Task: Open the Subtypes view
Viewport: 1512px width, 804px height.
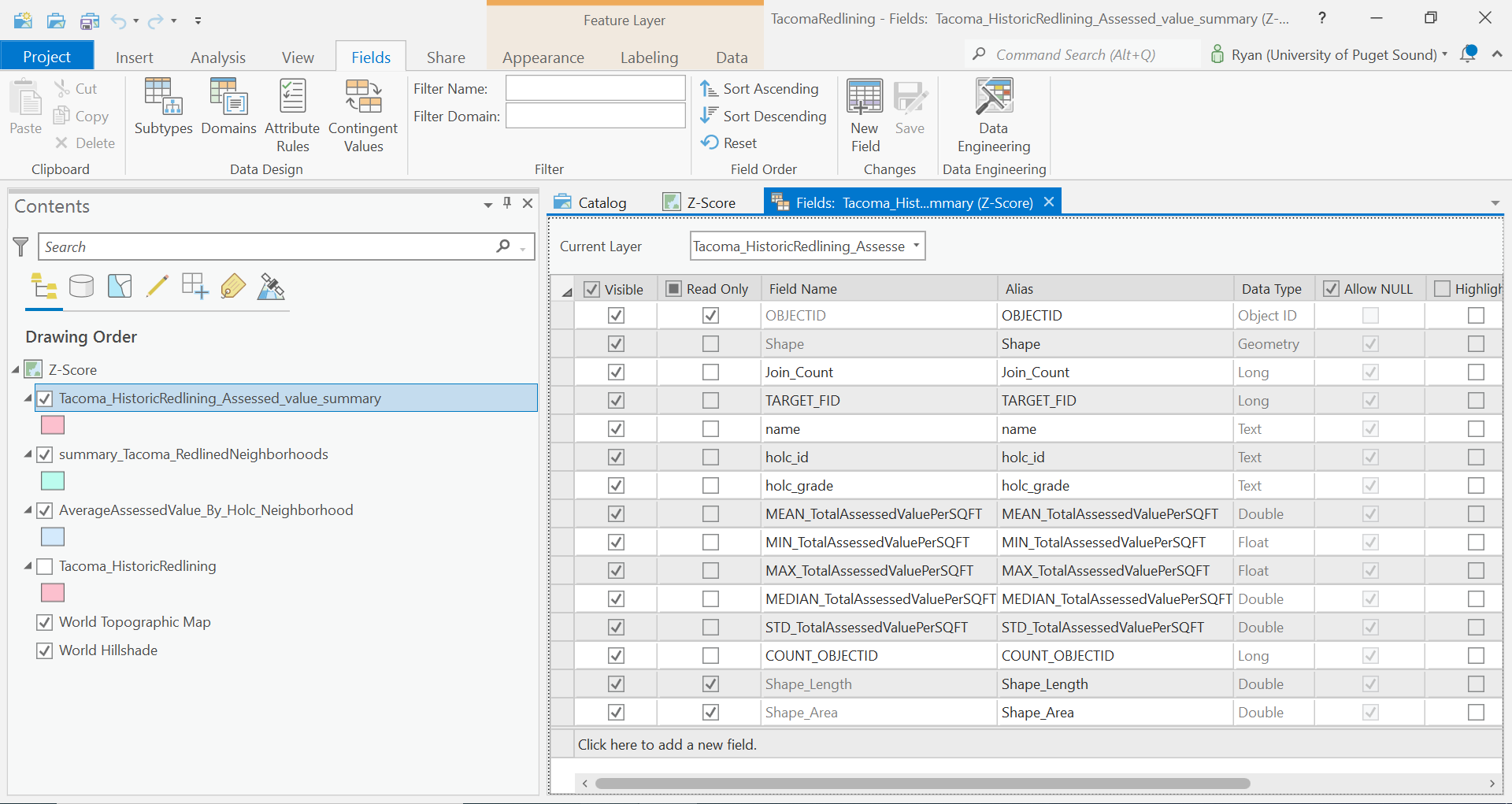Action: pos(163,107)
